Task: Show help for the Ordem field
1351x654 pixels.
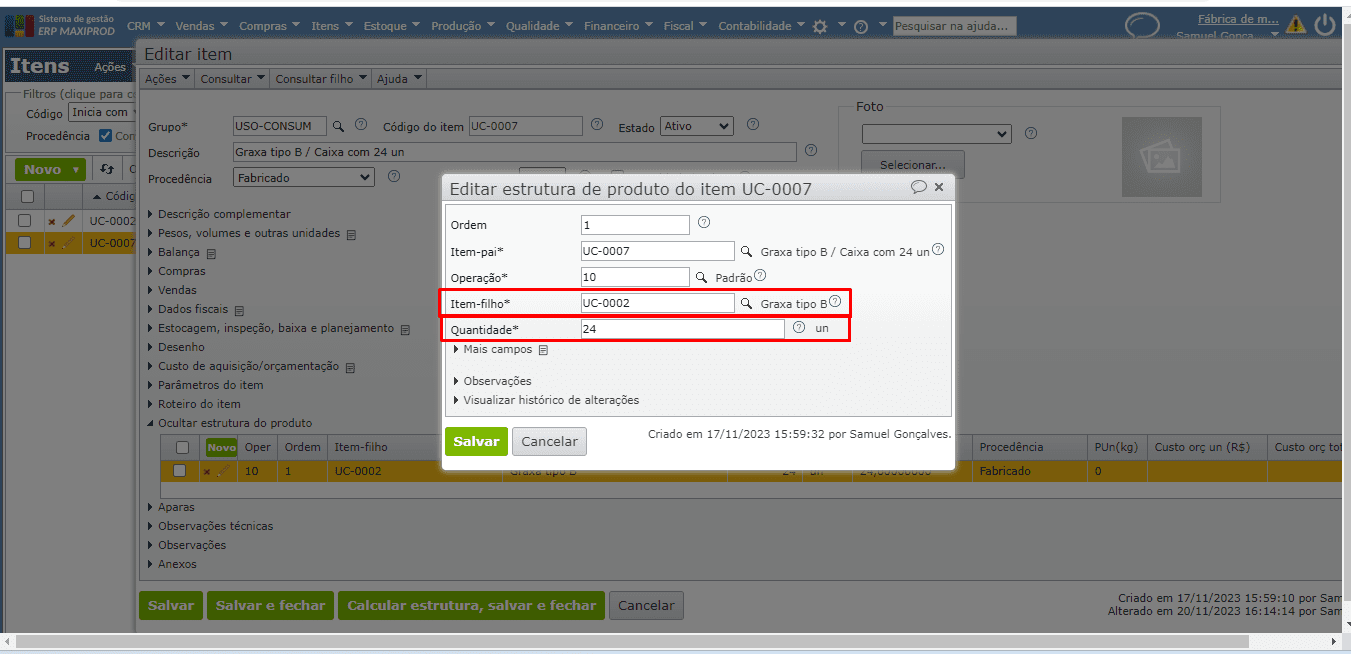Action: pyautogui.click(x=703, y=223)
